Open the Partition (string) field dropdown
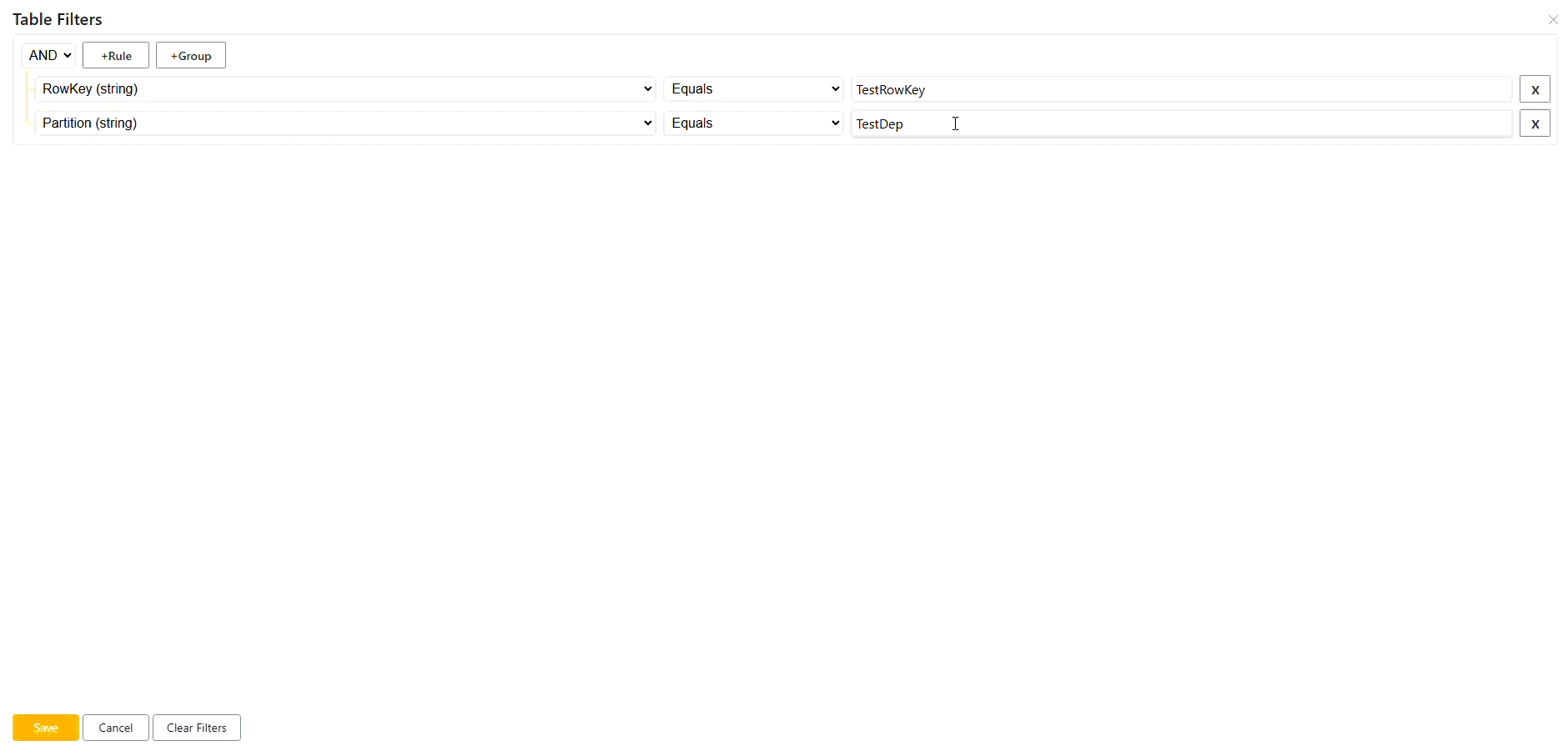This screenshot has height=751, width=1568. pos(346,123)
